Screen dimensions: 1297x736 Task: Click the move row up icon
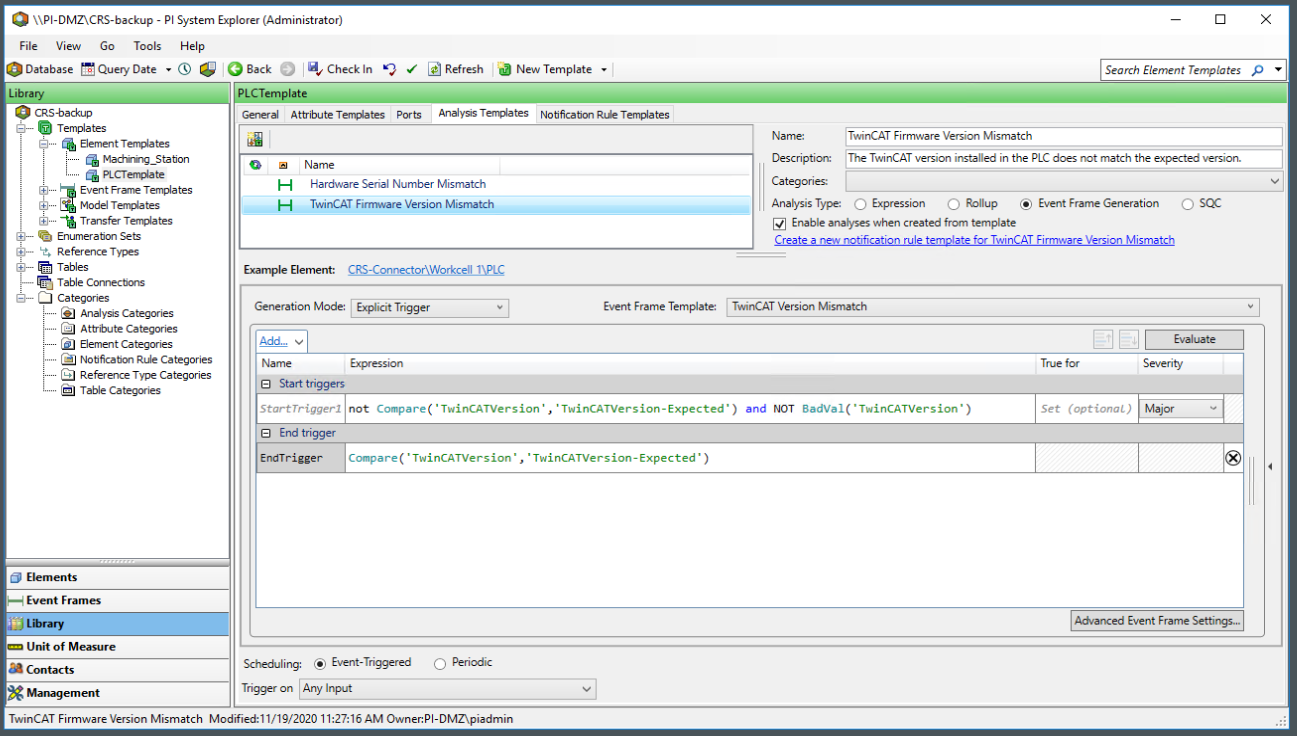pos(1103,340)
